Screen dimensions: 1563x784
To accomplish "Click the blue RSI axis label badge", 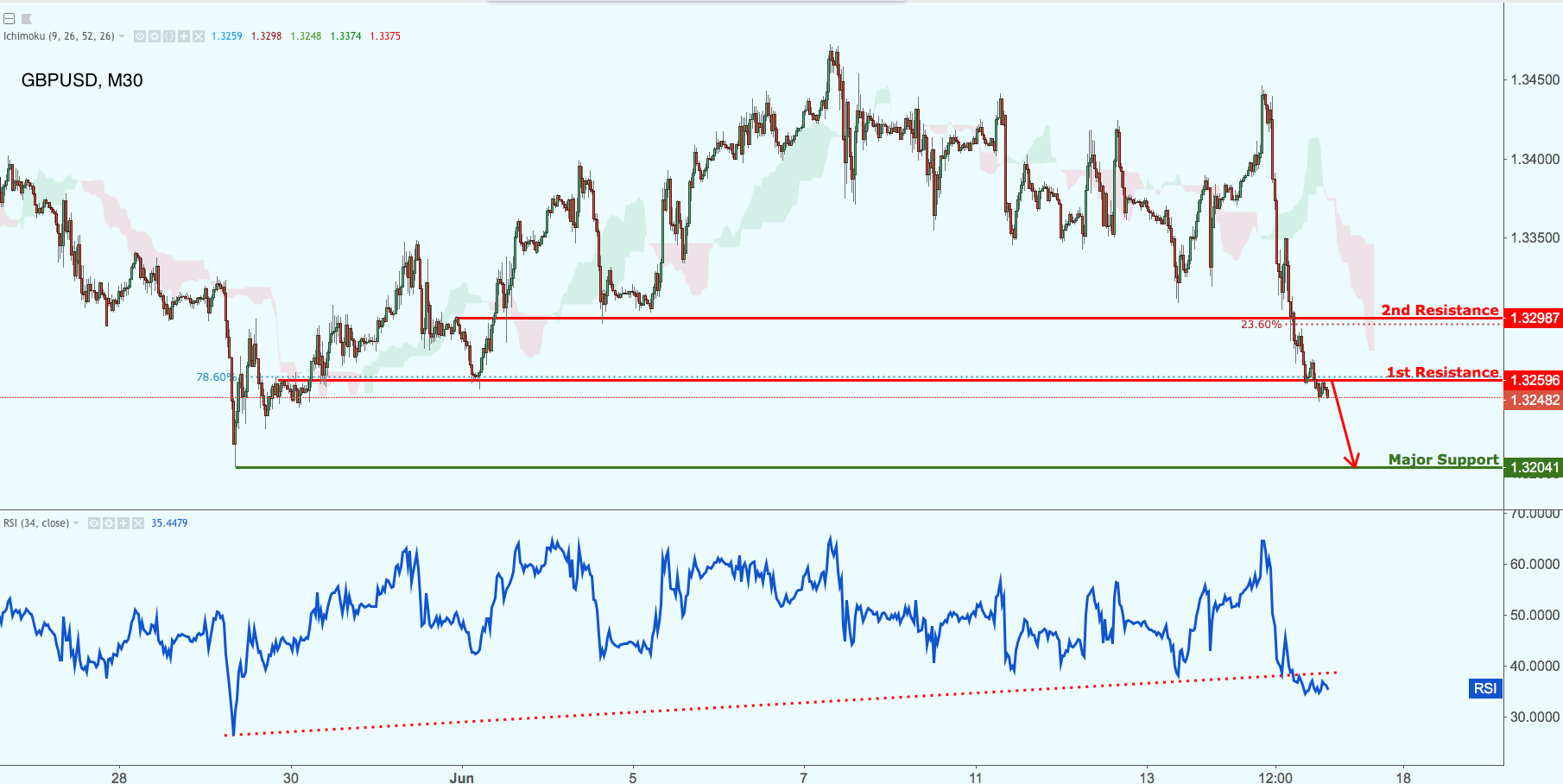I will (1485, 688).
